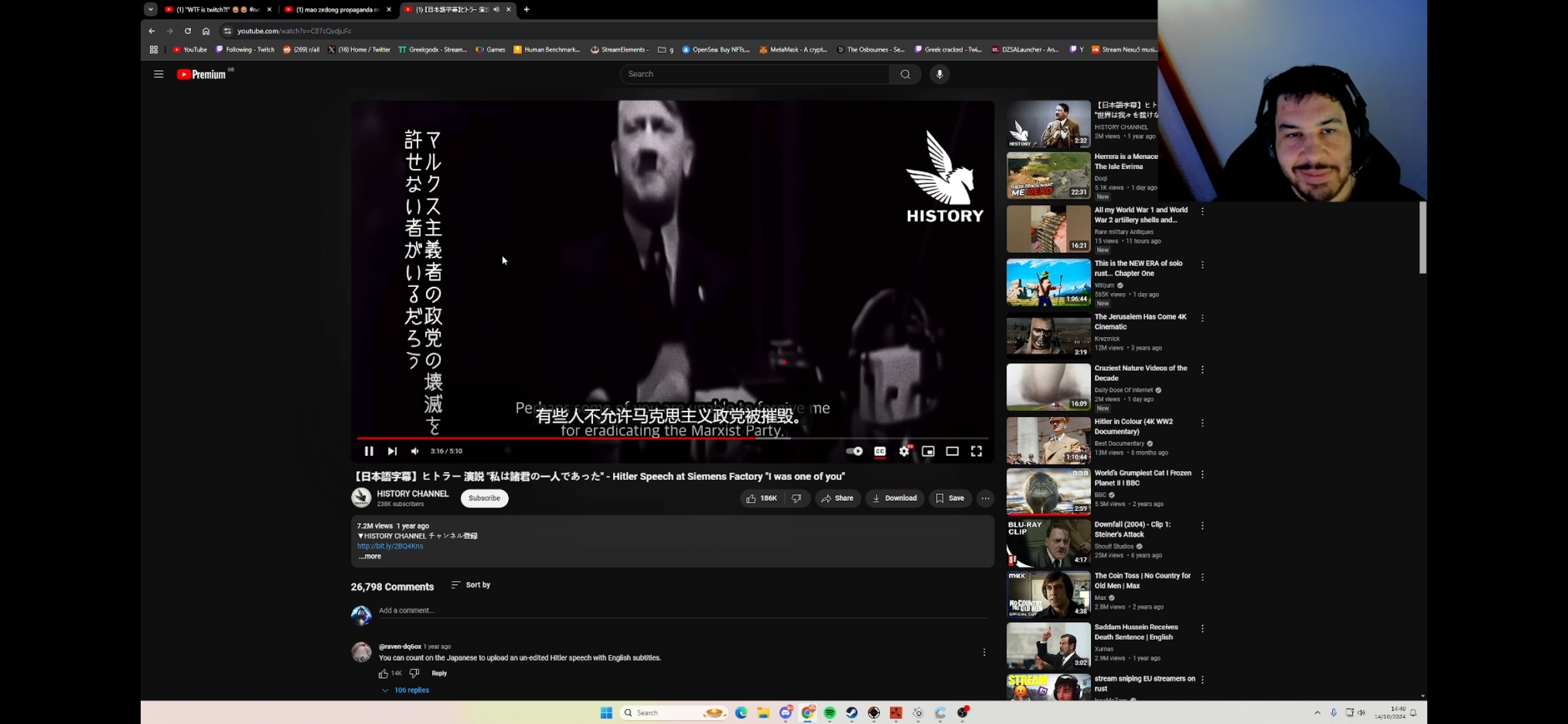
Task: Open the bit.ly link in description
Action: 390,546
